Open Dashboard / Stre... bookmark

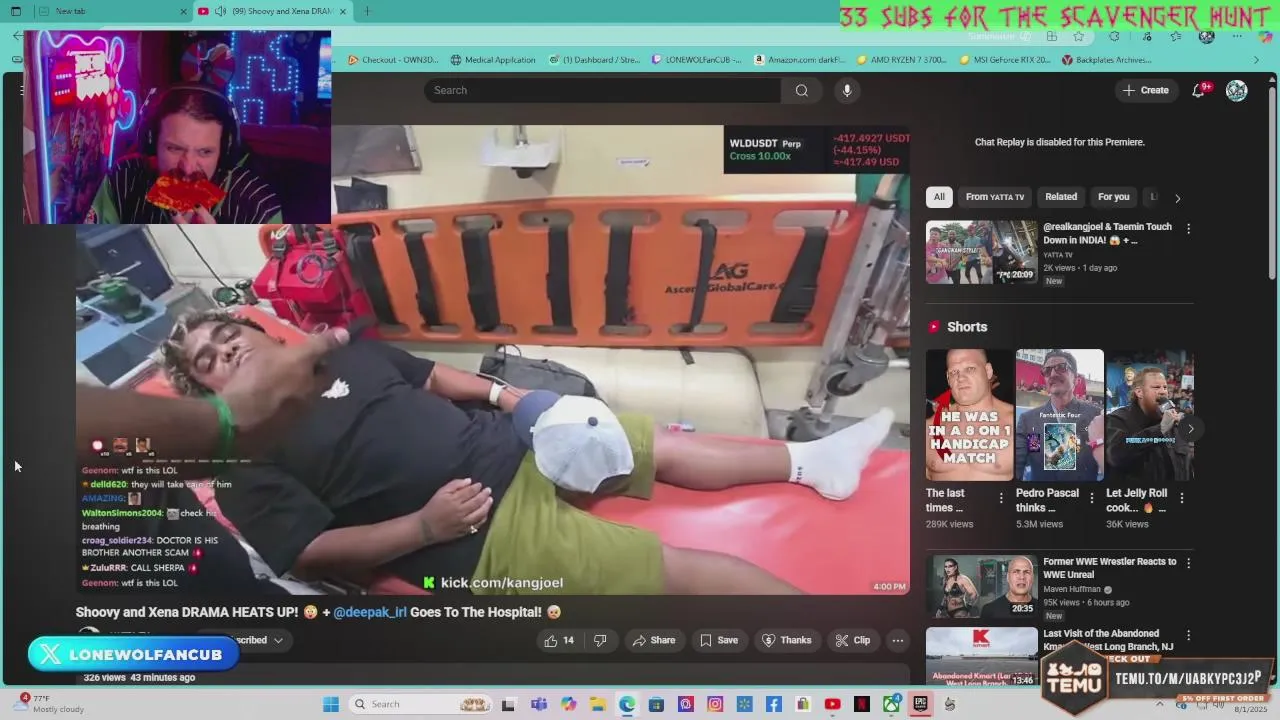[594, 60]
